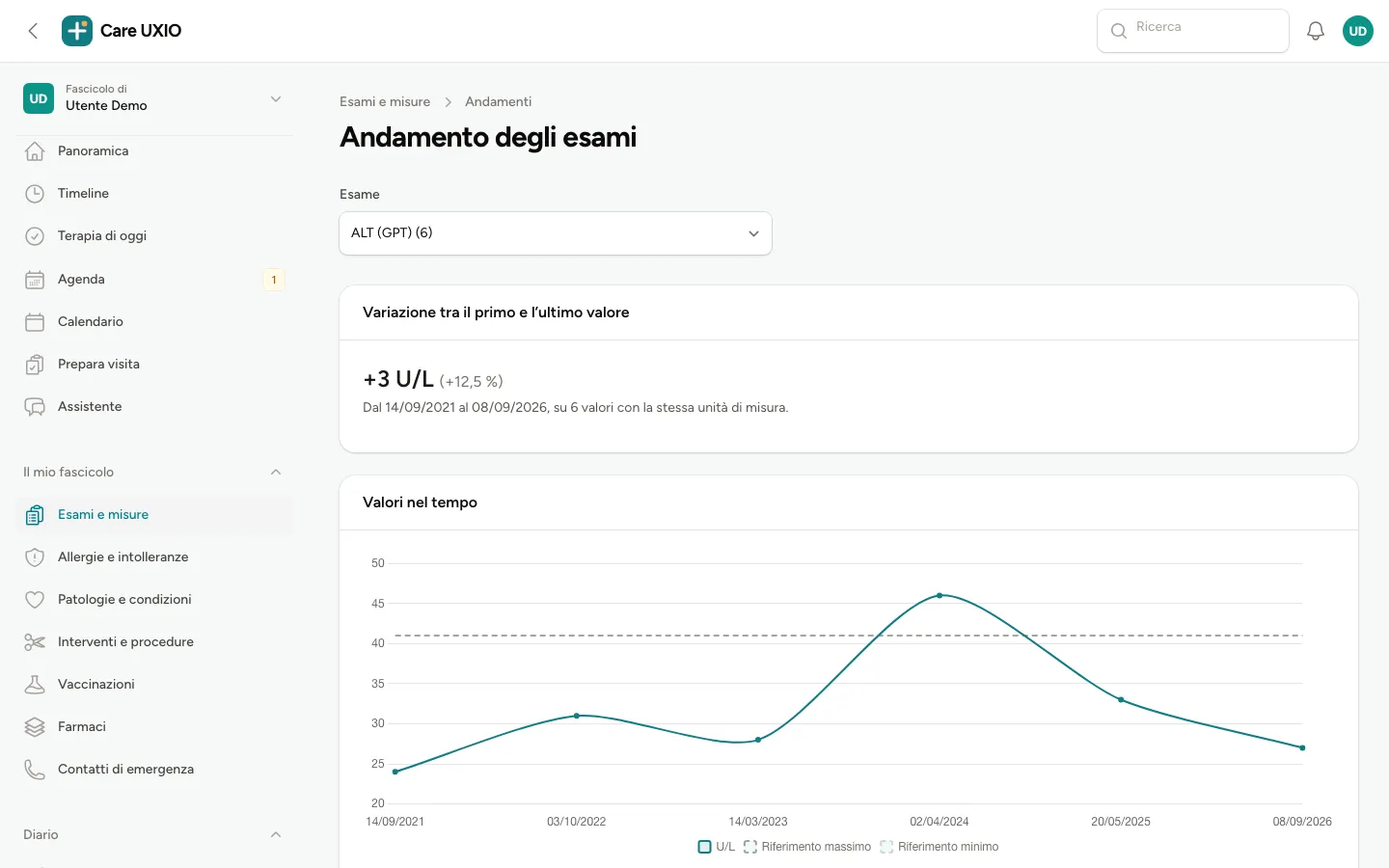Screen dimensions: 1389x868
Task: Click the 'Valori nel tempo' heading
Action: 420,502
